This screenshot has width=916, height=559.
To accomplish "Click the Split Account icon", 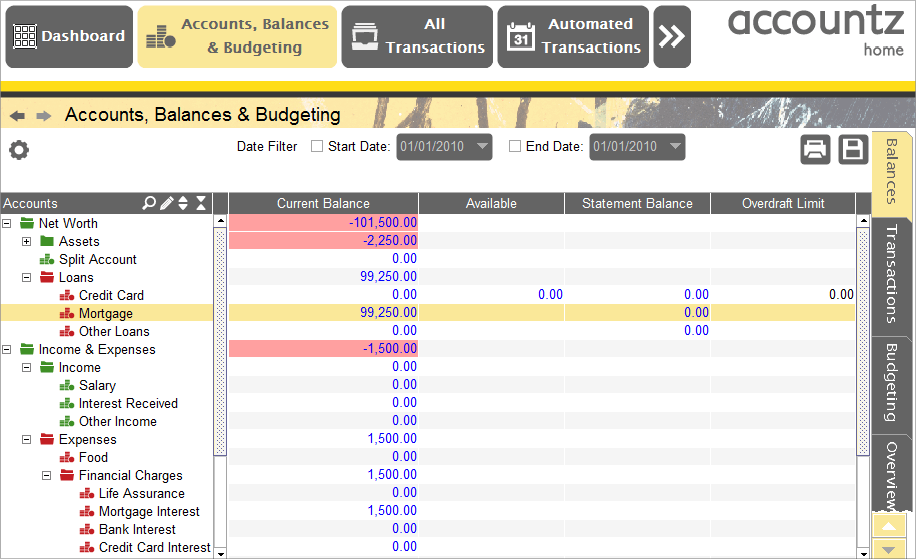I will pyautogui.click(x=47, y=259).
